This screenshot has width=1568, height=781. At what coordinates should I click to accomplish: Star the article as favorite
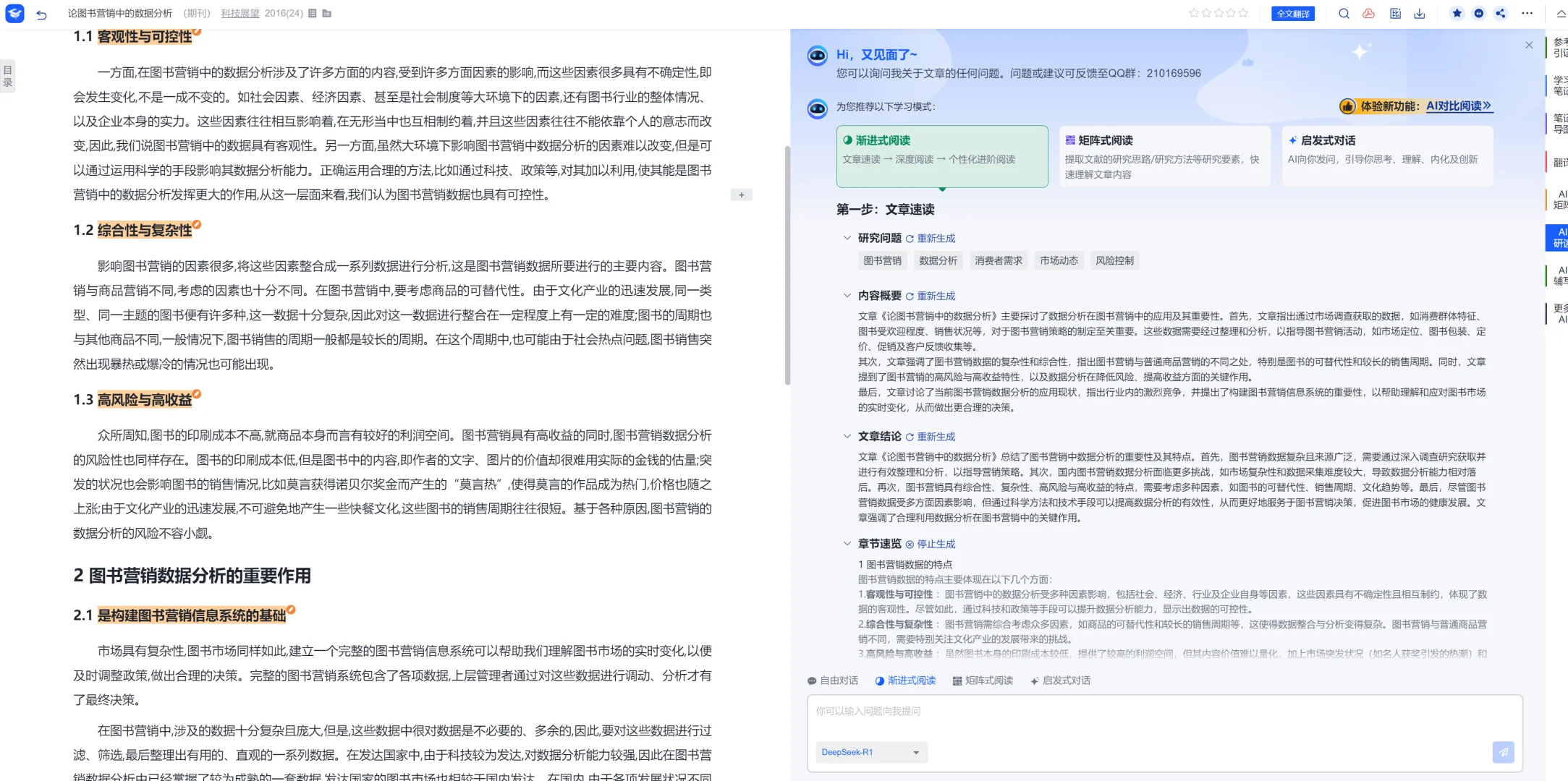tap(1457, 13)
